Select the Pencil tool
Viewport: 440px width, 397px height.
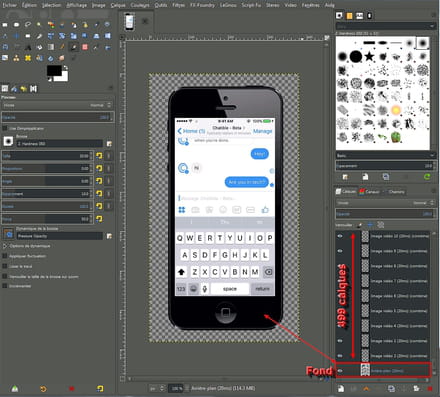(62, 47)
